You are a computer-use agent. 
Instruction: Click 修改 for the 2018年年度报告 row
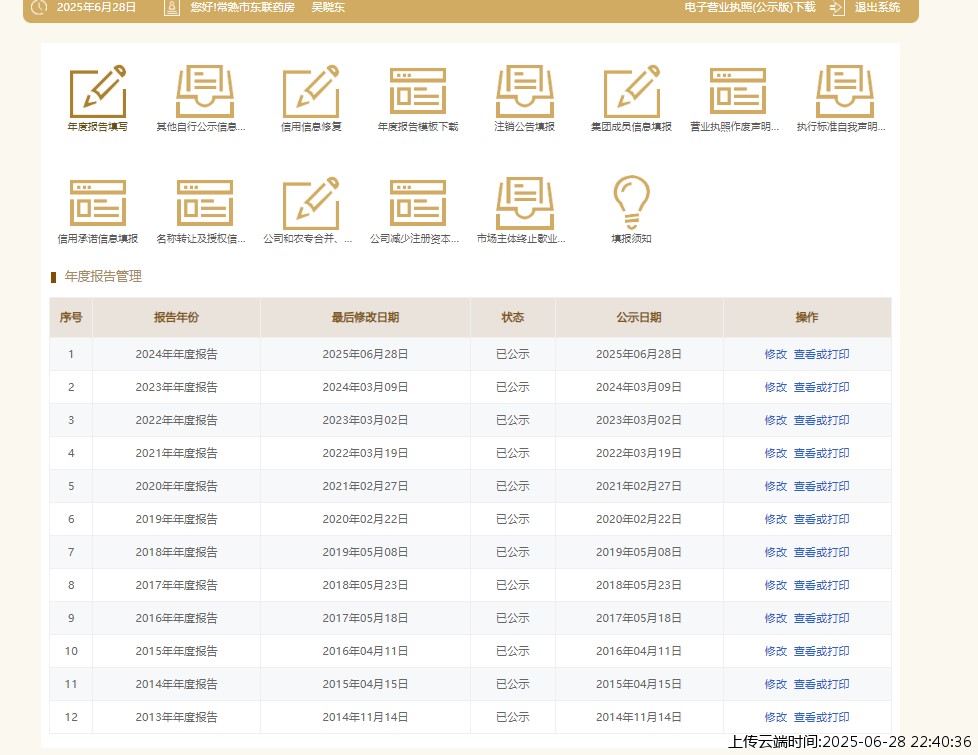tap(776, 552)
